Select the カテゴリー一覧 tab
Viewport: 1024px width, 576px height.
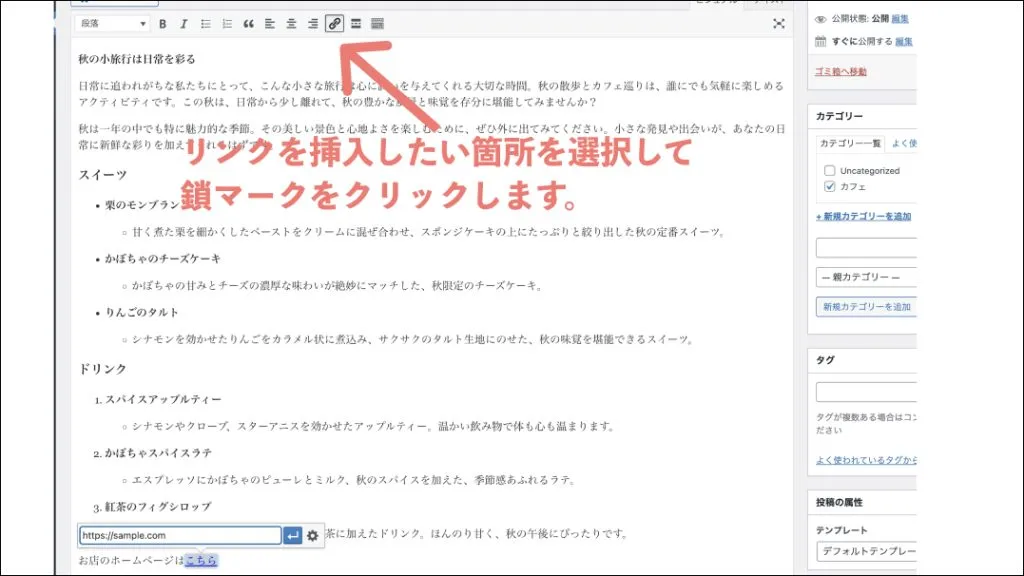850,144
